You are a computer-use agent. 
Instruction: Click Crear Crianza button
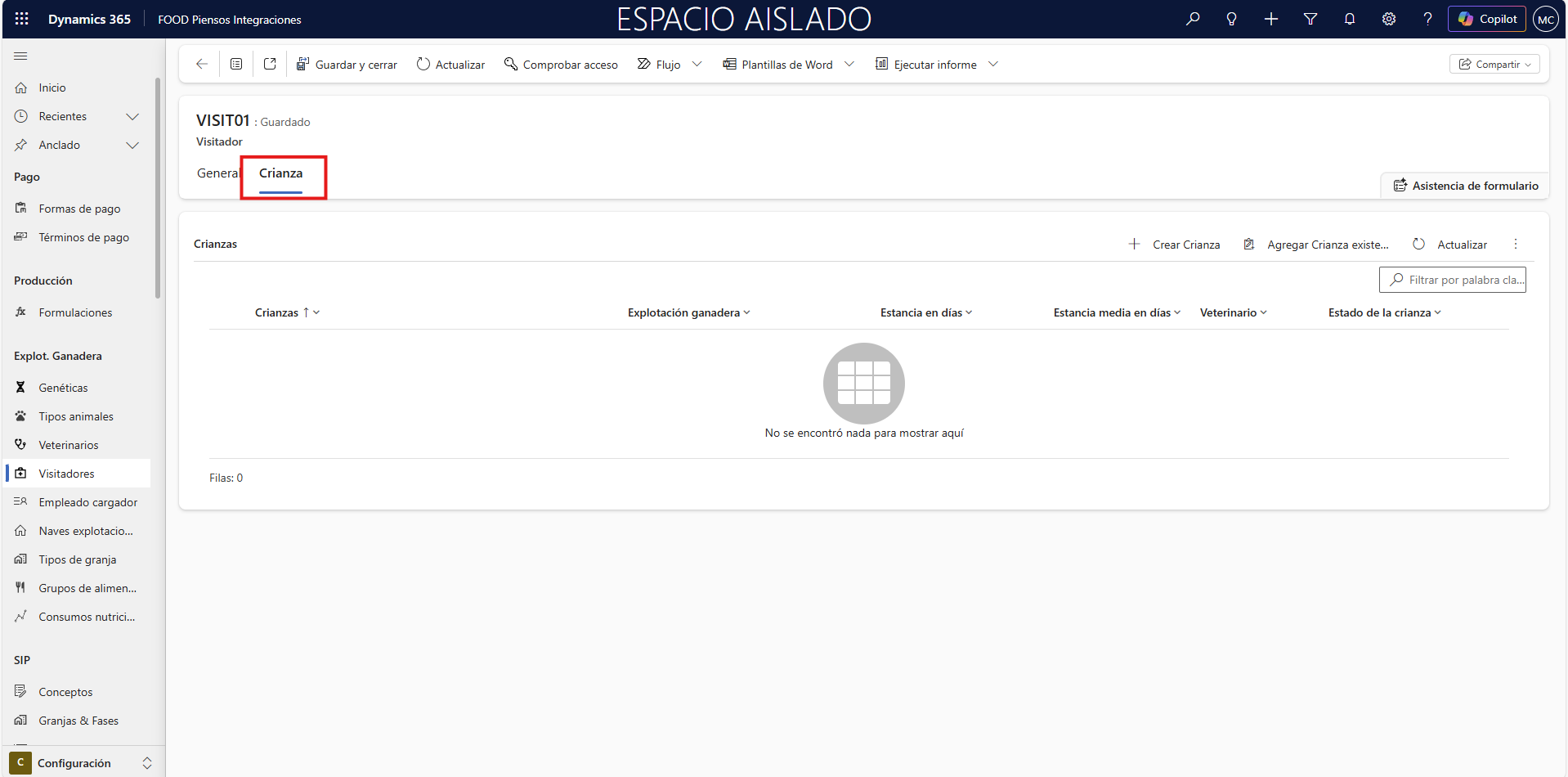1175,245
